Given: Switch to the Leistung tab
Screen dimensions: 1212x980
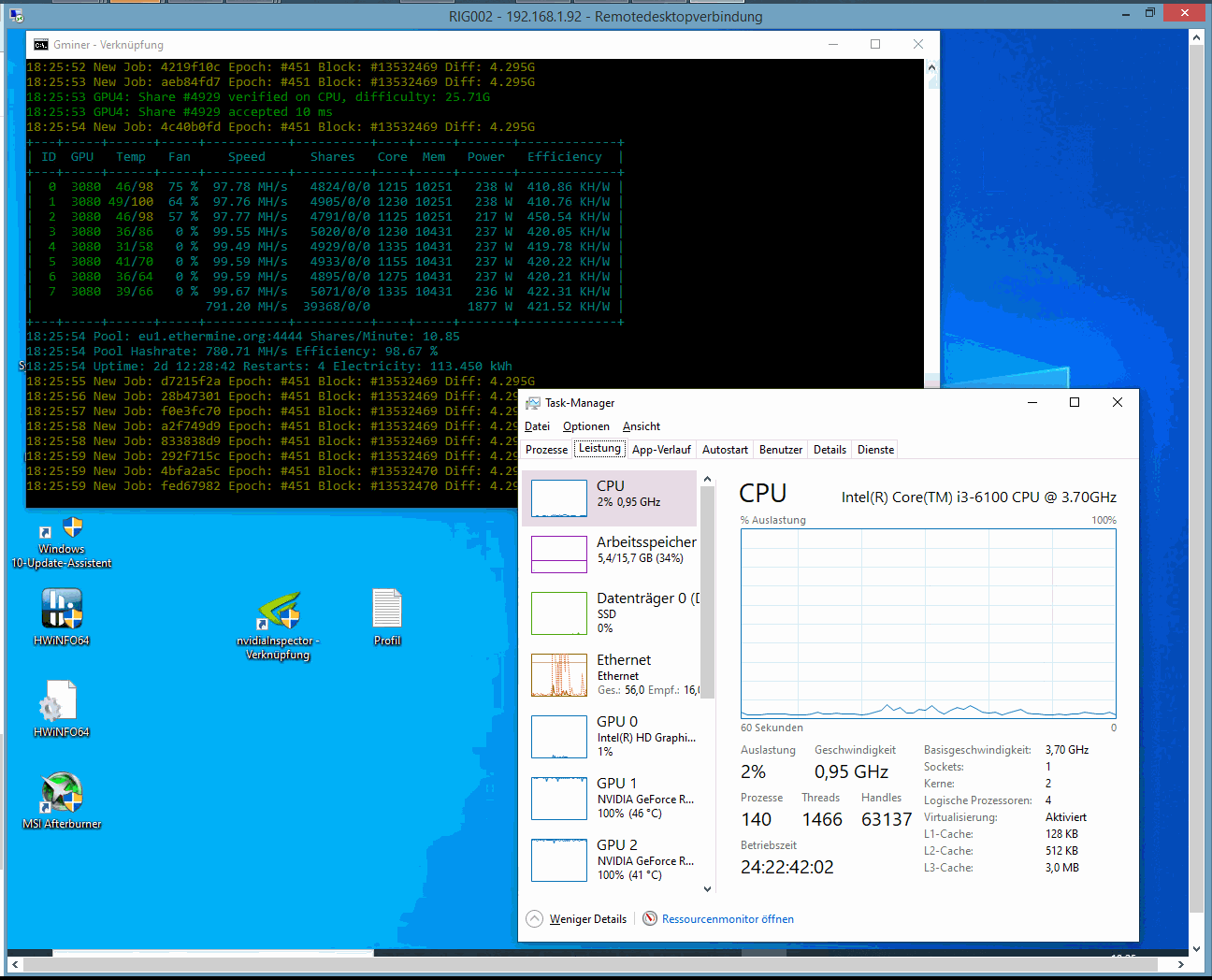Looking at the screenshot, I should pyautogui.click(x=599, y=449).
